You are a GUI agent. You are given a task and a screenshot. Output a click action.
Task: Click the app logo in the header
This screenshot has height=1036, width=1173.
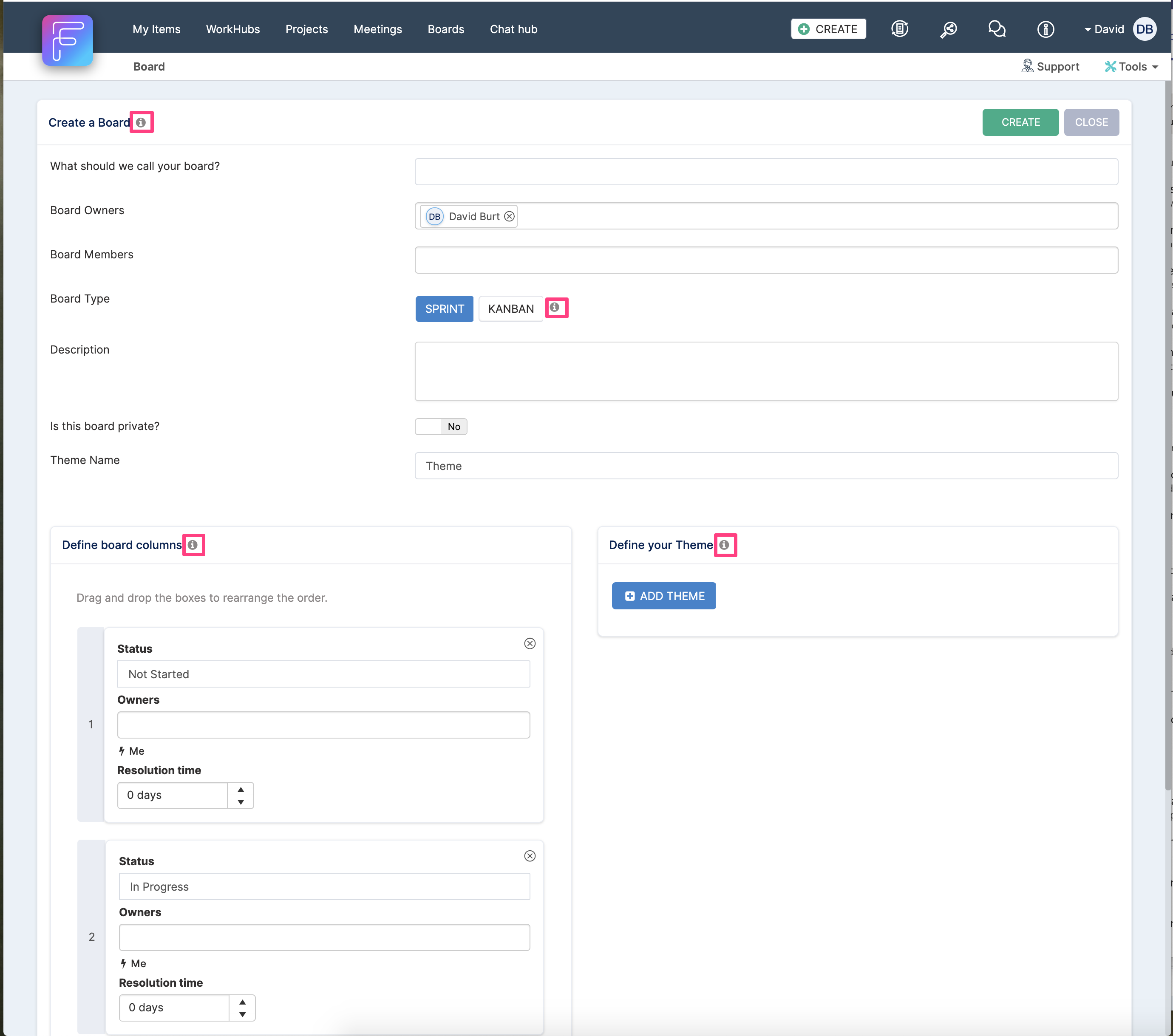click(67, 40)
